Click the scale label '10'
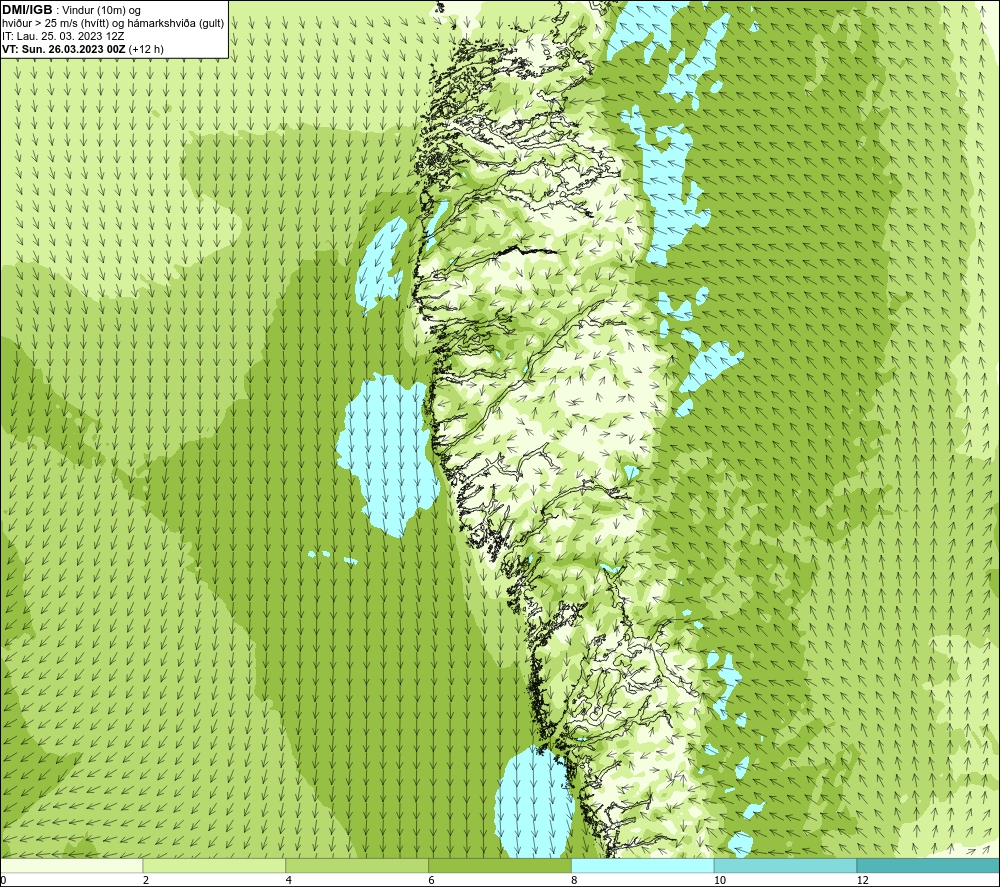 [719, 881]
